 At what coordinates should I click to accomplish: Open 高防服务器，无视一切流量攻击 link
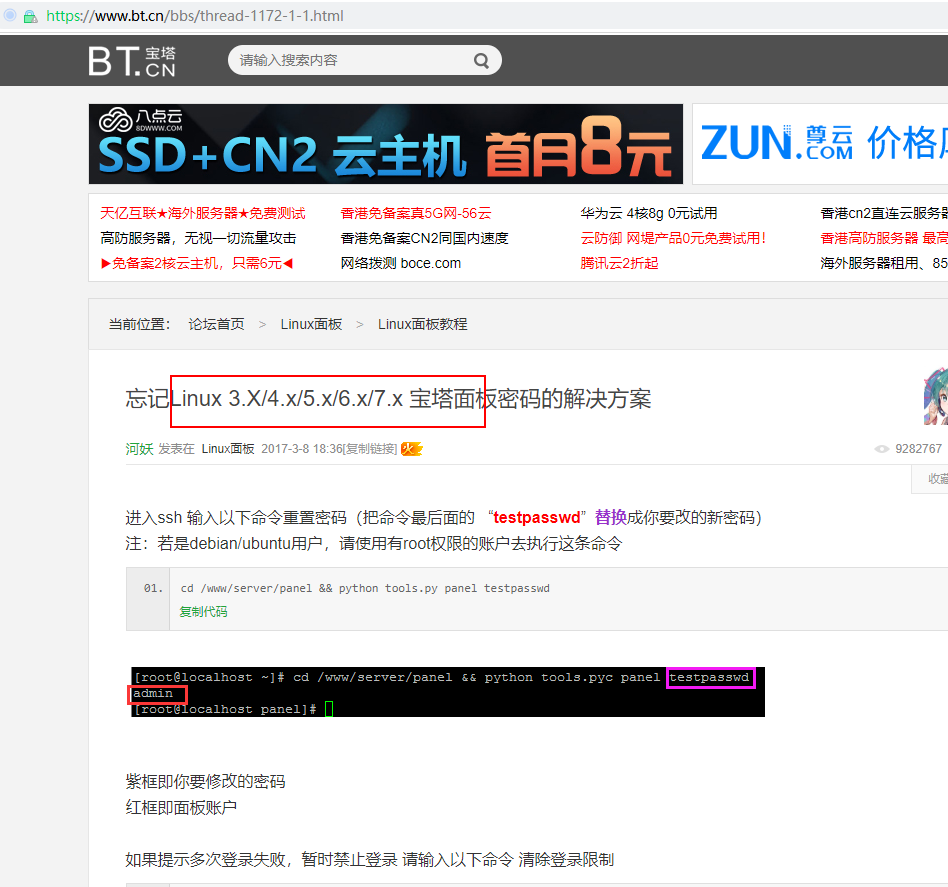198,238
